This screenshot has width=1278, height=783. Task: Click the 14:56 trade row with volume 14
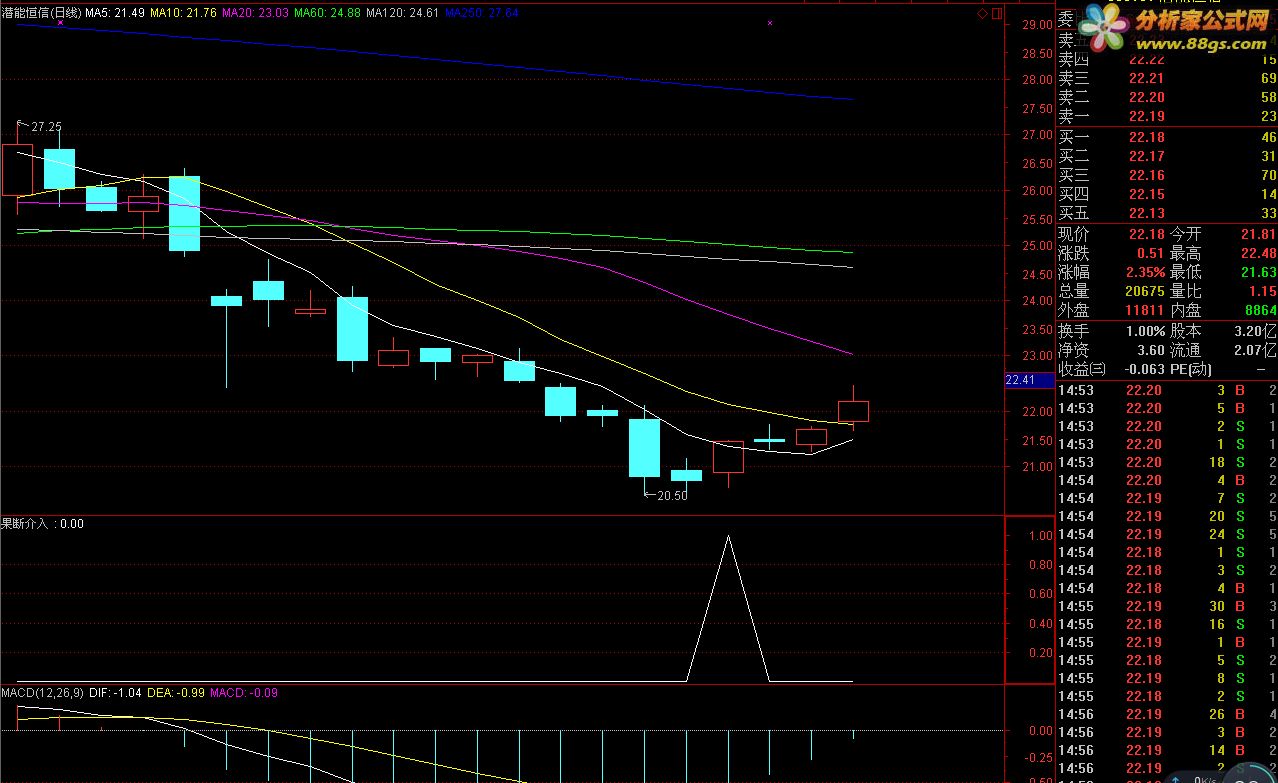1167,750
